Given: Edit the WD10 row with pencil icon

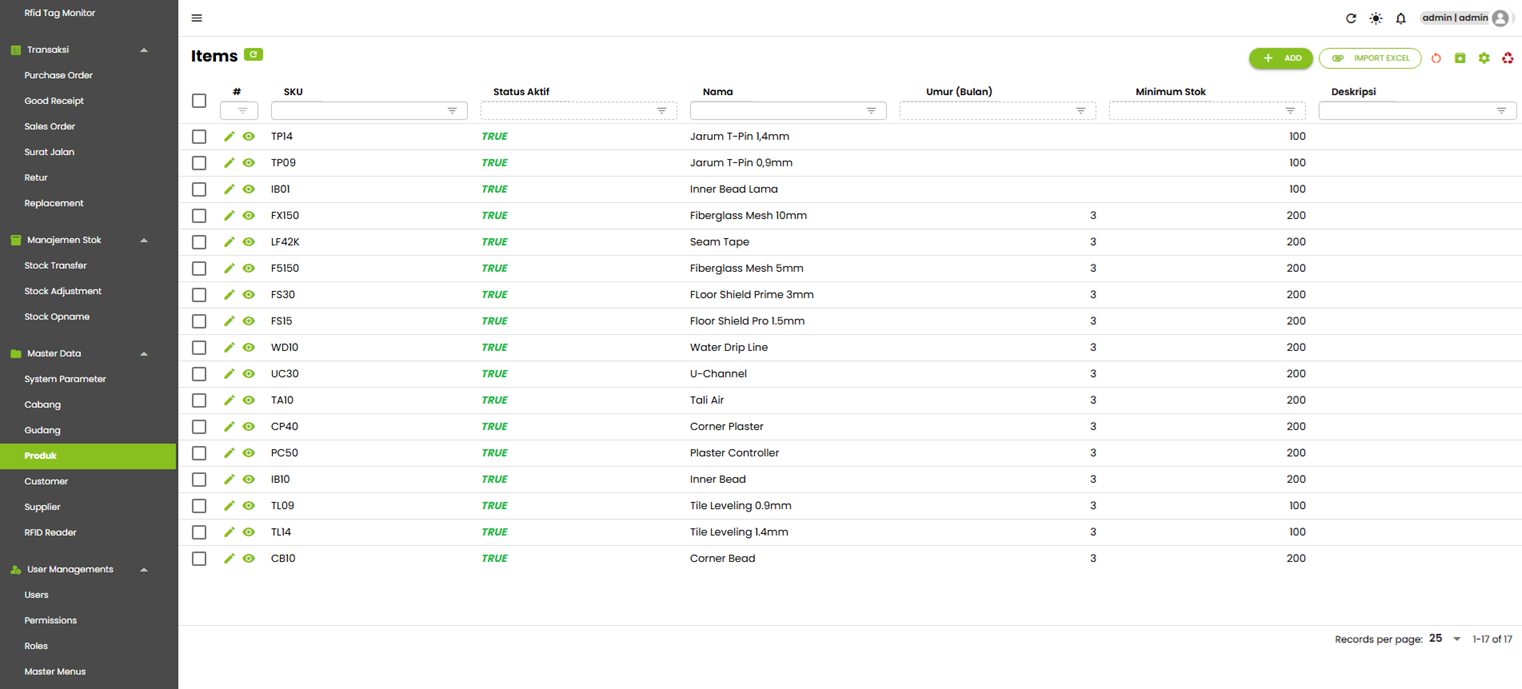Looking at the screenshot, I should (x=229, y=347).
